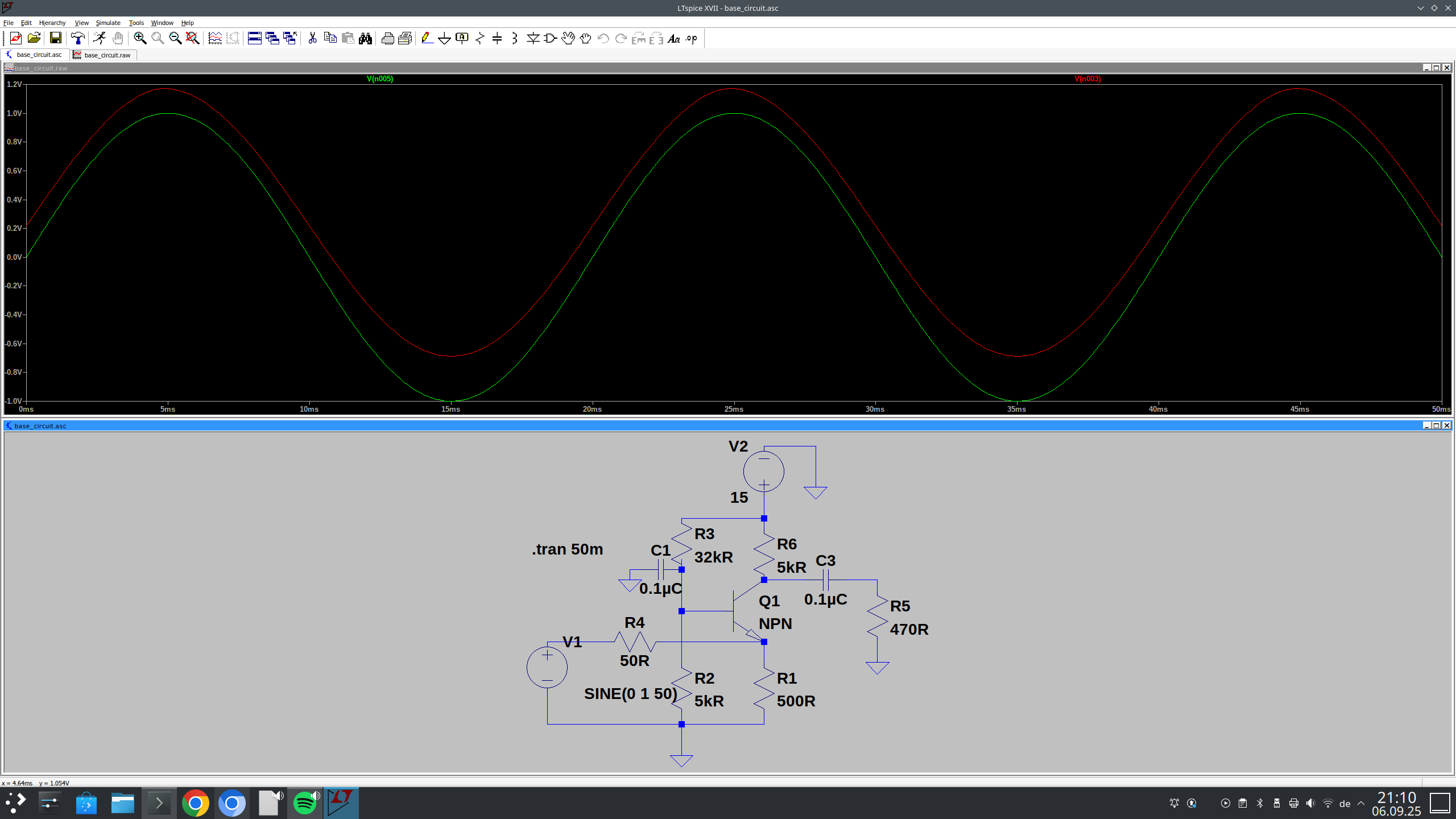1456x819 pixels.
Task: Select the V(n005) trace label
Action: [x=379, y=78]
